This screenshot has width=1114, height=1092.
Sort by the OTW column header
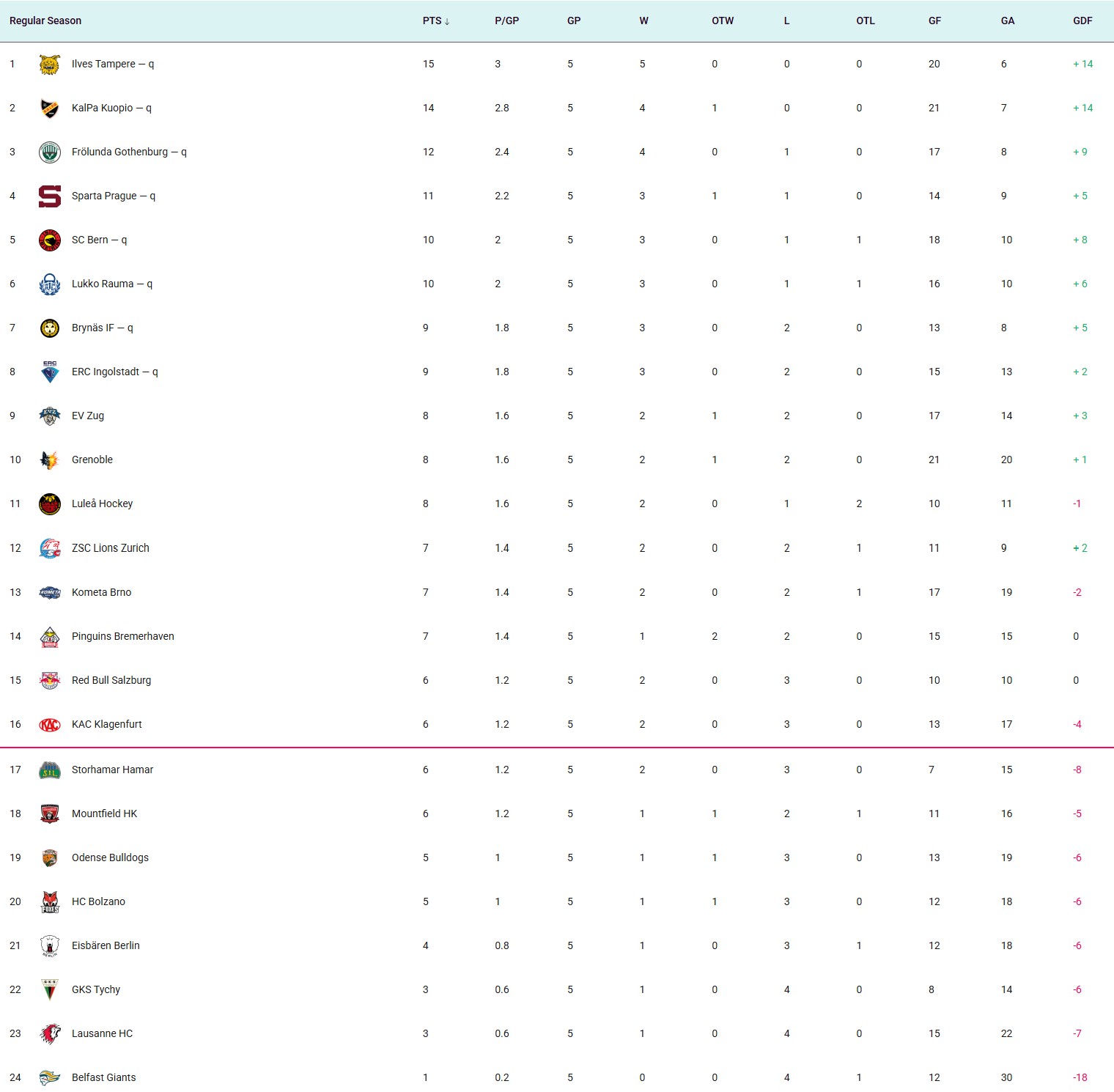(x=723, y=21)
